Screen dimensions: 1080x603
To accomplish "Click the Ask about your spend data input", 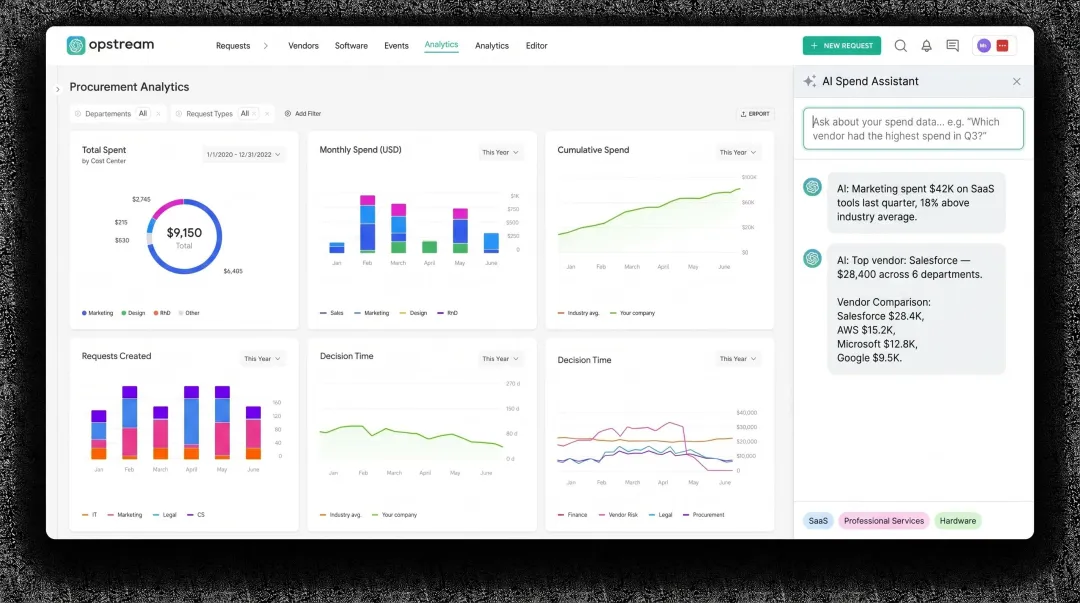I will (913, 129).
